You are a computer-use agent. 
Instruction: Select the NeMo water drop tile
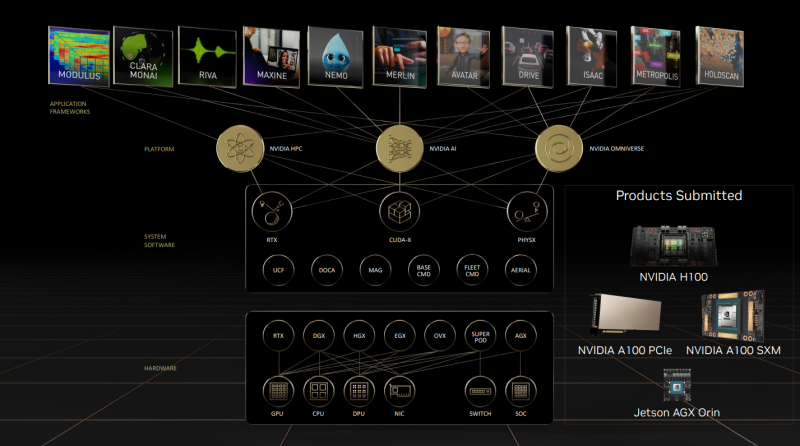point(336,57)
